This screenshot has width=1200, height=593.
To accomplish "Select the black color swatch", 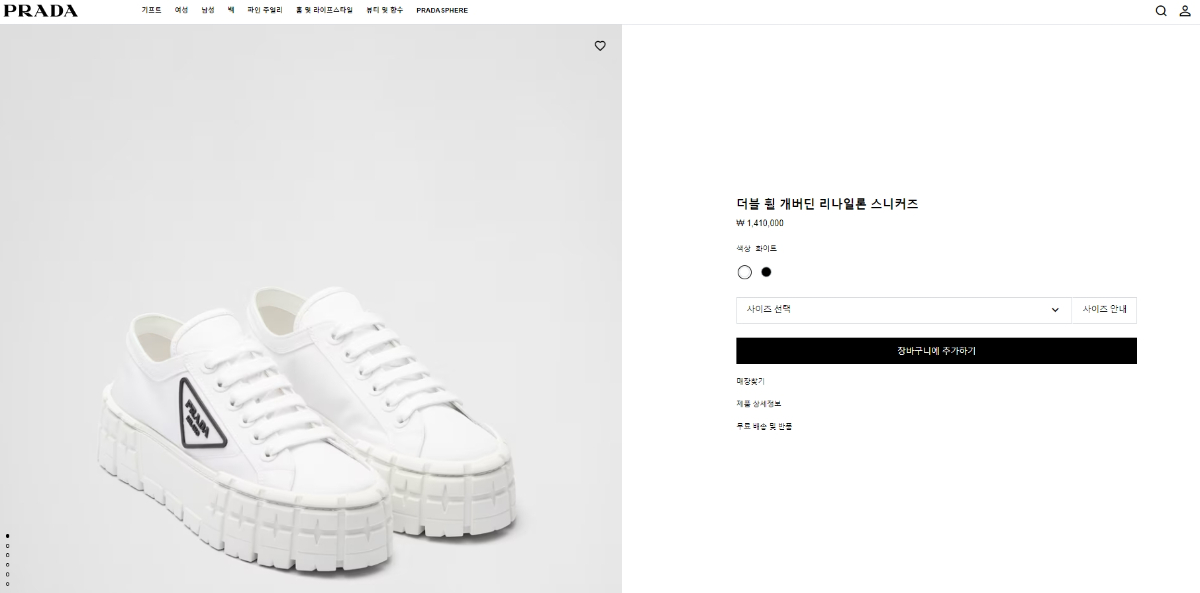I will tap(766, 271).
